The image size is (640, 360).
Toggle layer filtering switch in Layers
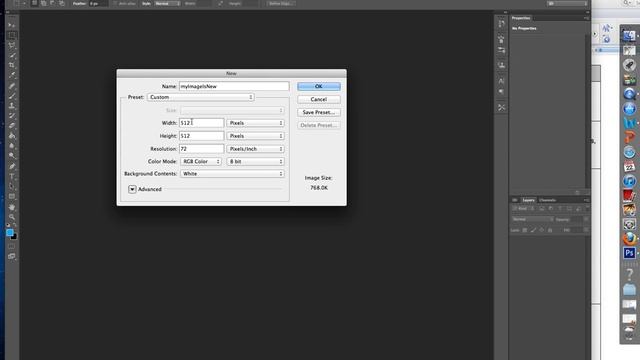pos(587,209)
